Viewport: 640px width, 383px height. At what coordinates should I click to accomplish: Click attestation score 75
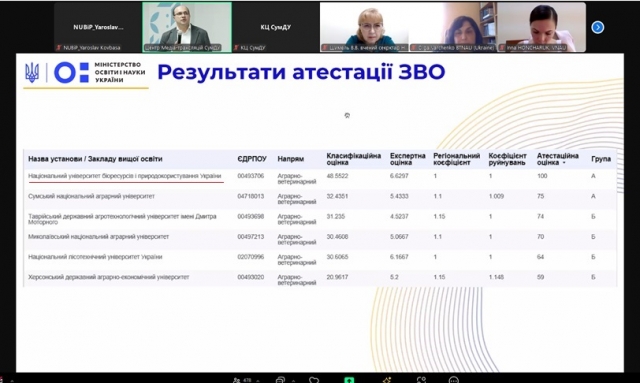[540, 196]
